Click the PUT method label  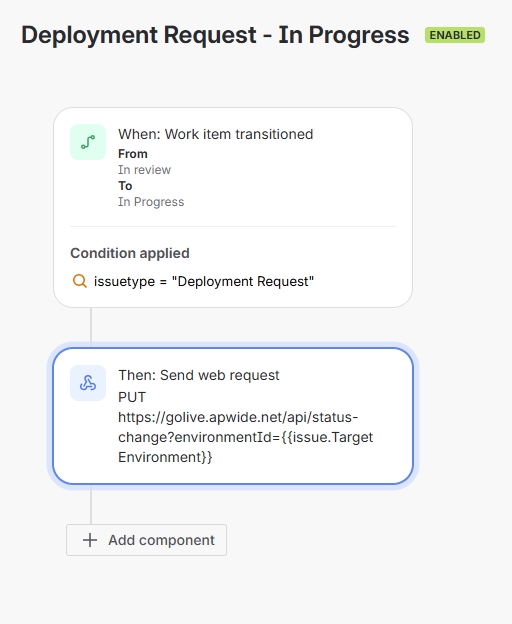tap(132, 397)
